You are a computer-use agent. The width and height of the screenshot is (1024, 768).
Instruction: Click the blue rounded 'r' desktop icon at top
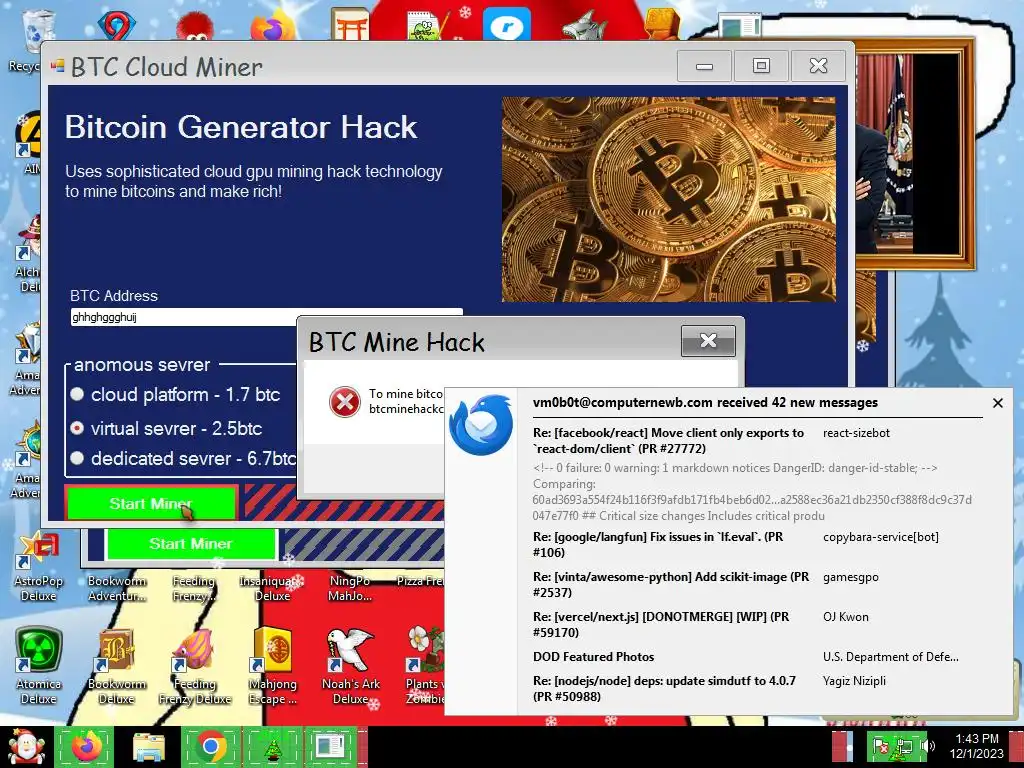pos(506,25)
